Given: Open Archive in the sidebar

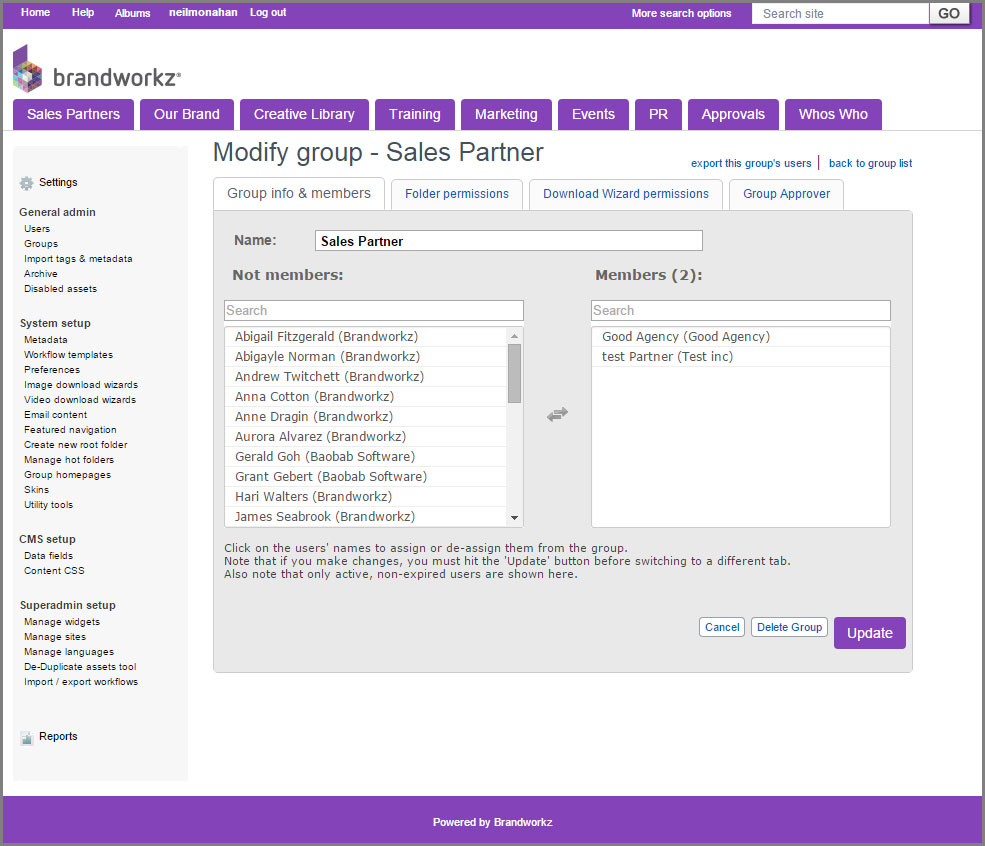Looking at the screenshot, I should coord(41,274).
